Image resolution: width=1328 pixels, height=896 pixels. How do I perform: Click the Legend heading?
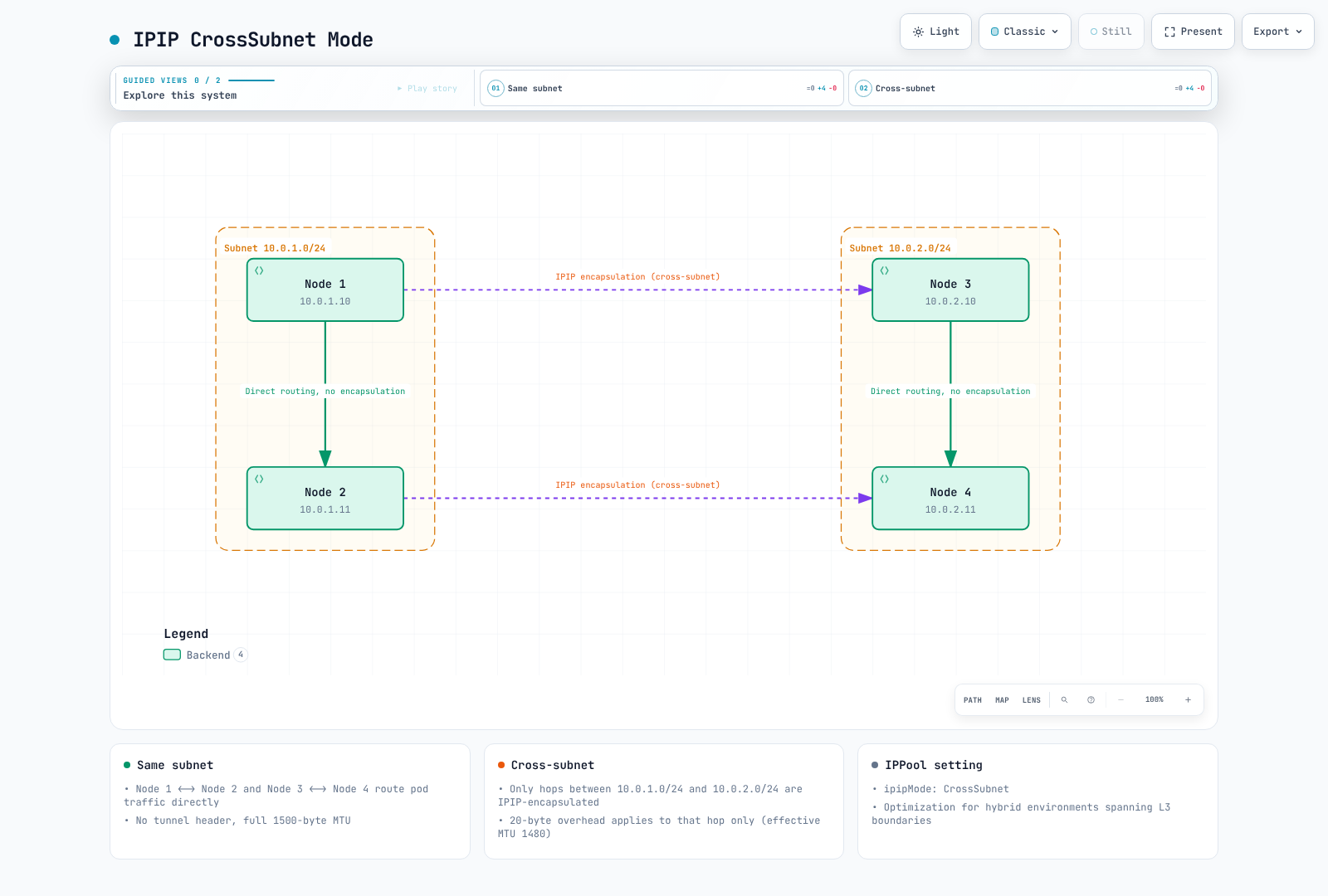(x=186, y=634)
